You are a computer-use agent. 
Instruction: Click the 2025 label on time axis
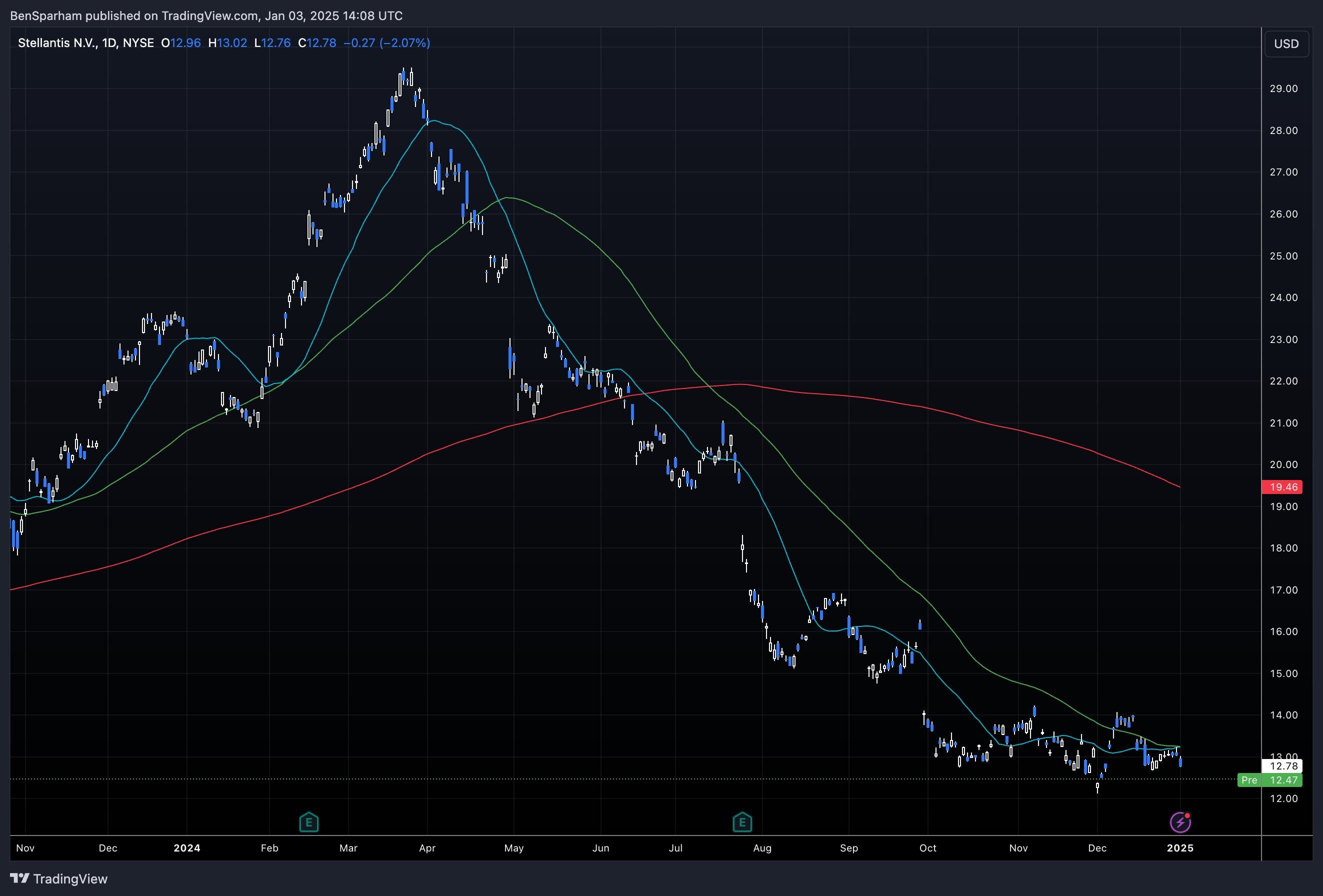pos(1180,847)
